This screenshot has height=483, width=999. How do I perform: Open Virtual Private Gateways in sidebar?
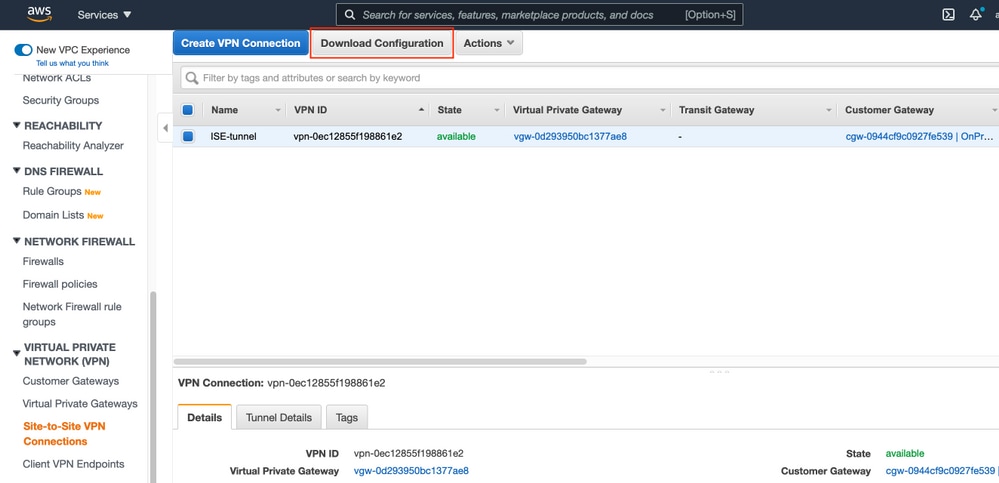click(x=80, y=403)
